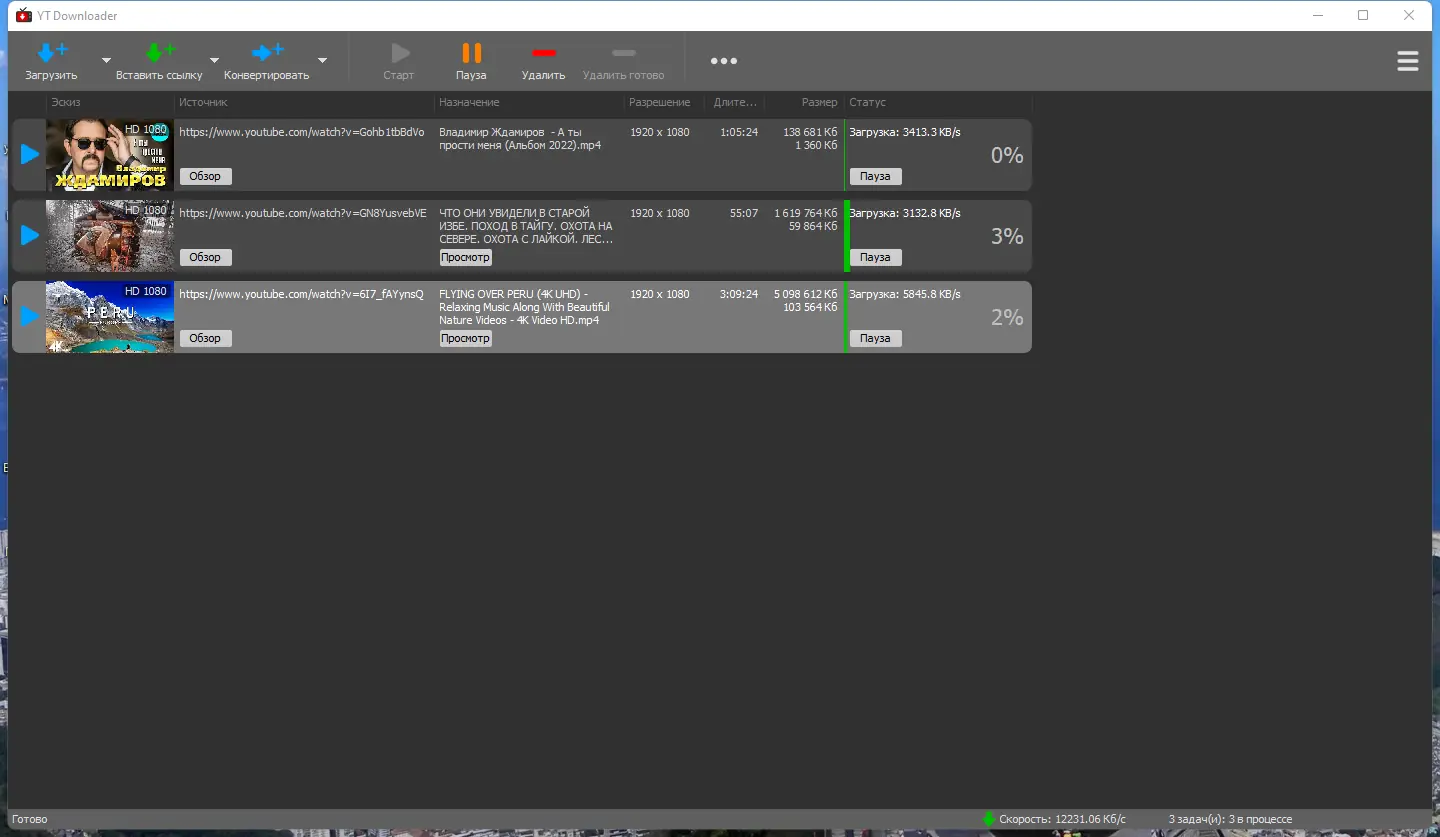Click the URL ending in Gohb1tbBdVo
Image resolution: width=1440 pixels, height=837 pixels.
tap(301, 132)
